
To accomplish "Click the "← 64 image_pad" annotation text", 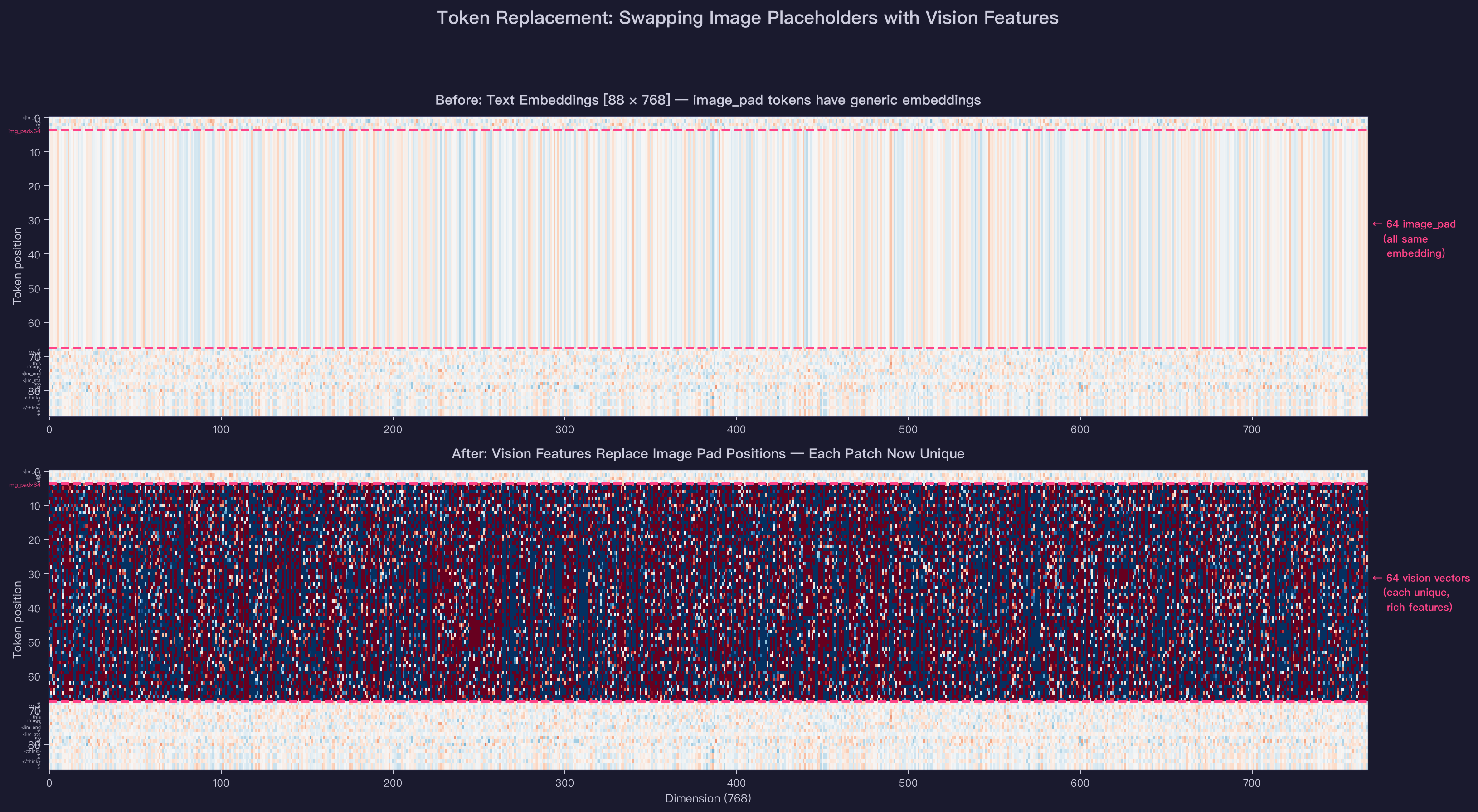I will coord(1415,224).
